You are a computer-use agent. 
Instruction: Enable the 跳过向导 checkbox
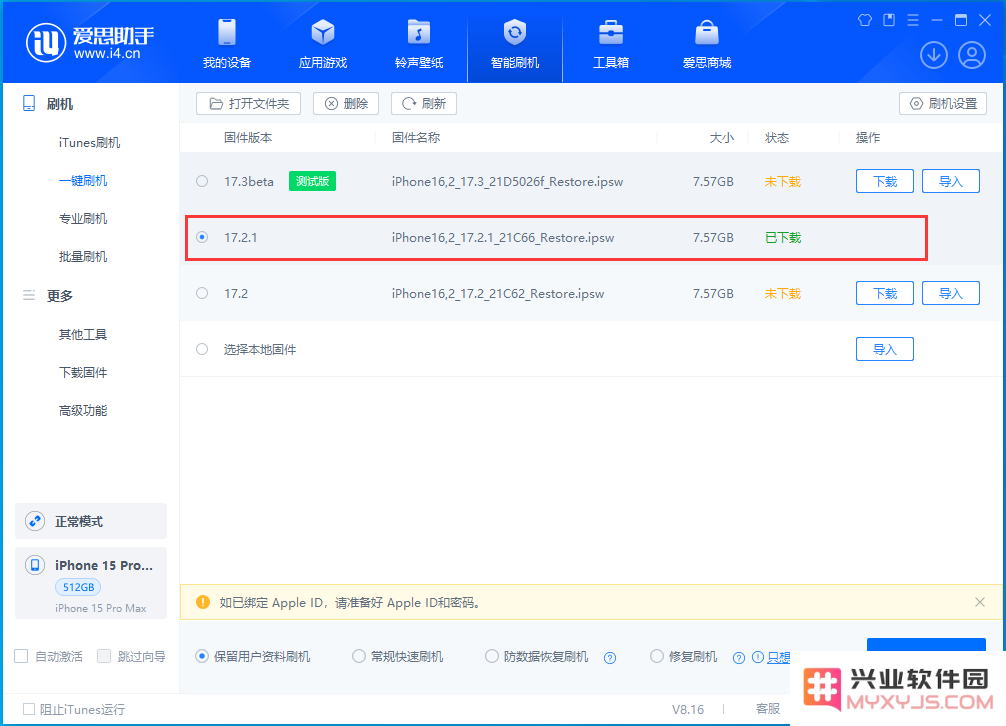pos(104,656)
